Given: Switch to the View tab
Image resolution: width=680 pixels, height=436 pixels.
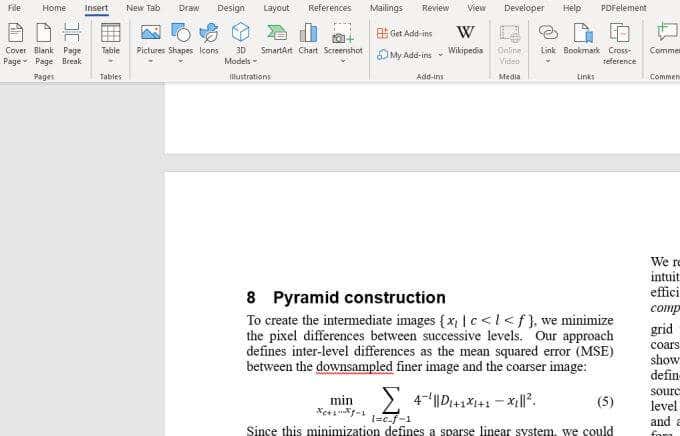Looking at the screenshot, I should point(476,8).
